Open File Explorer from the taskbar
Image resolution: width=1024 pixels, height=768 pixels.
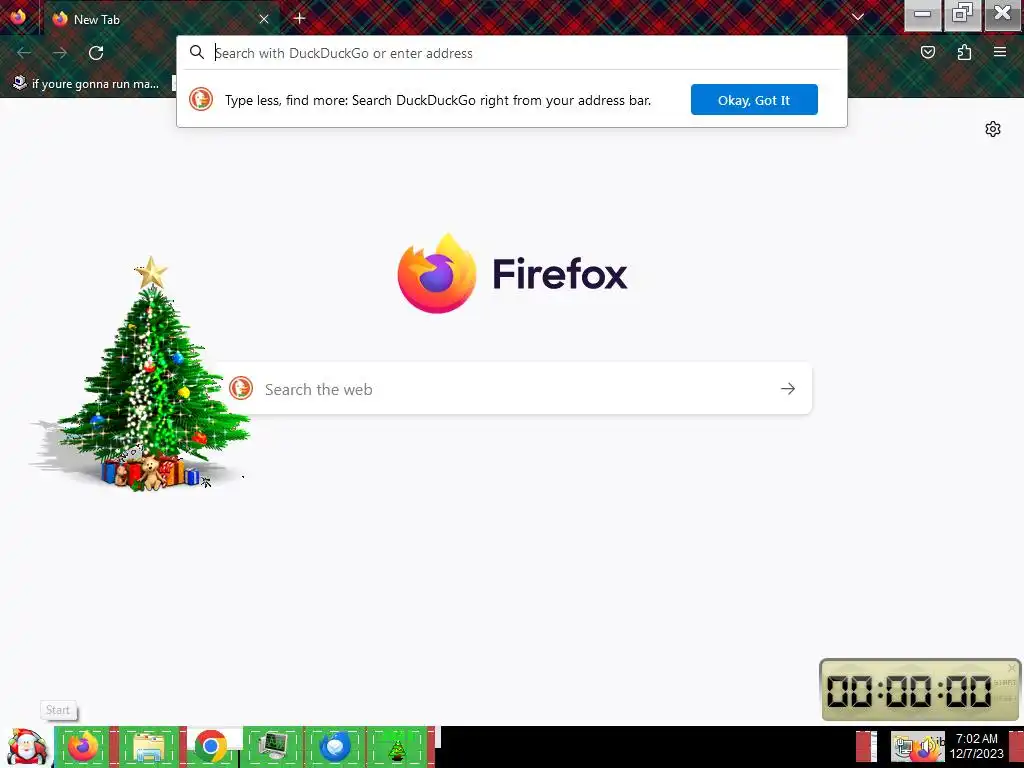[x=148, y=746]
